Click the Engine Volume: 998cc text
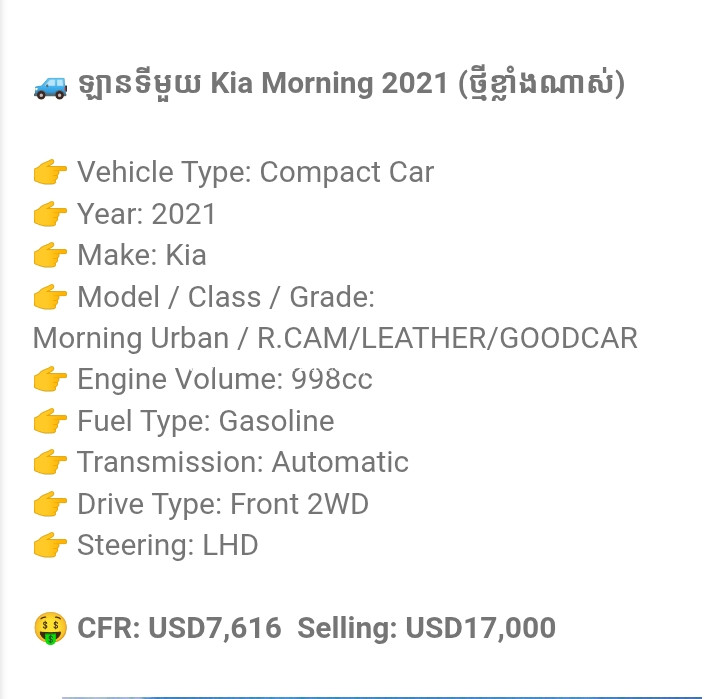Image resolution: width=720 pixels, height=699 pixels. [x=225, y=380]
